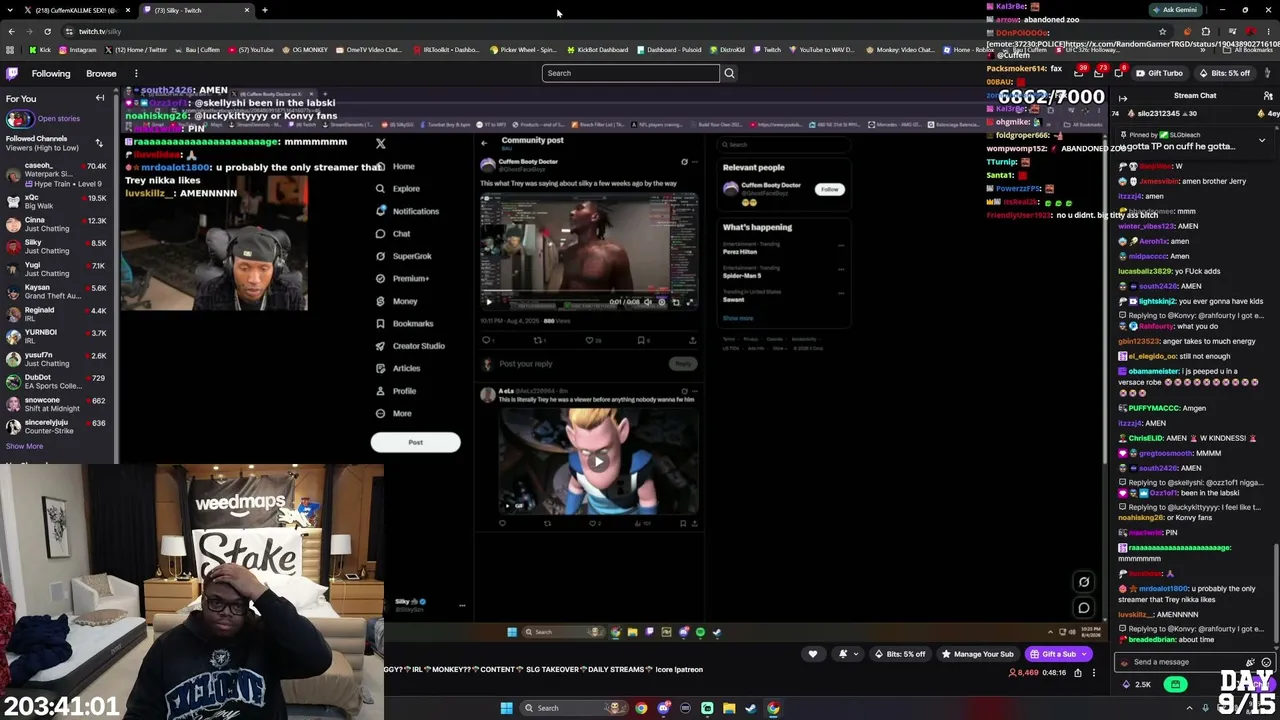Open Kaysan channel from sidebar
Image resolution: width=1280 pixels, height=720 pixels.
pos(57,292)
